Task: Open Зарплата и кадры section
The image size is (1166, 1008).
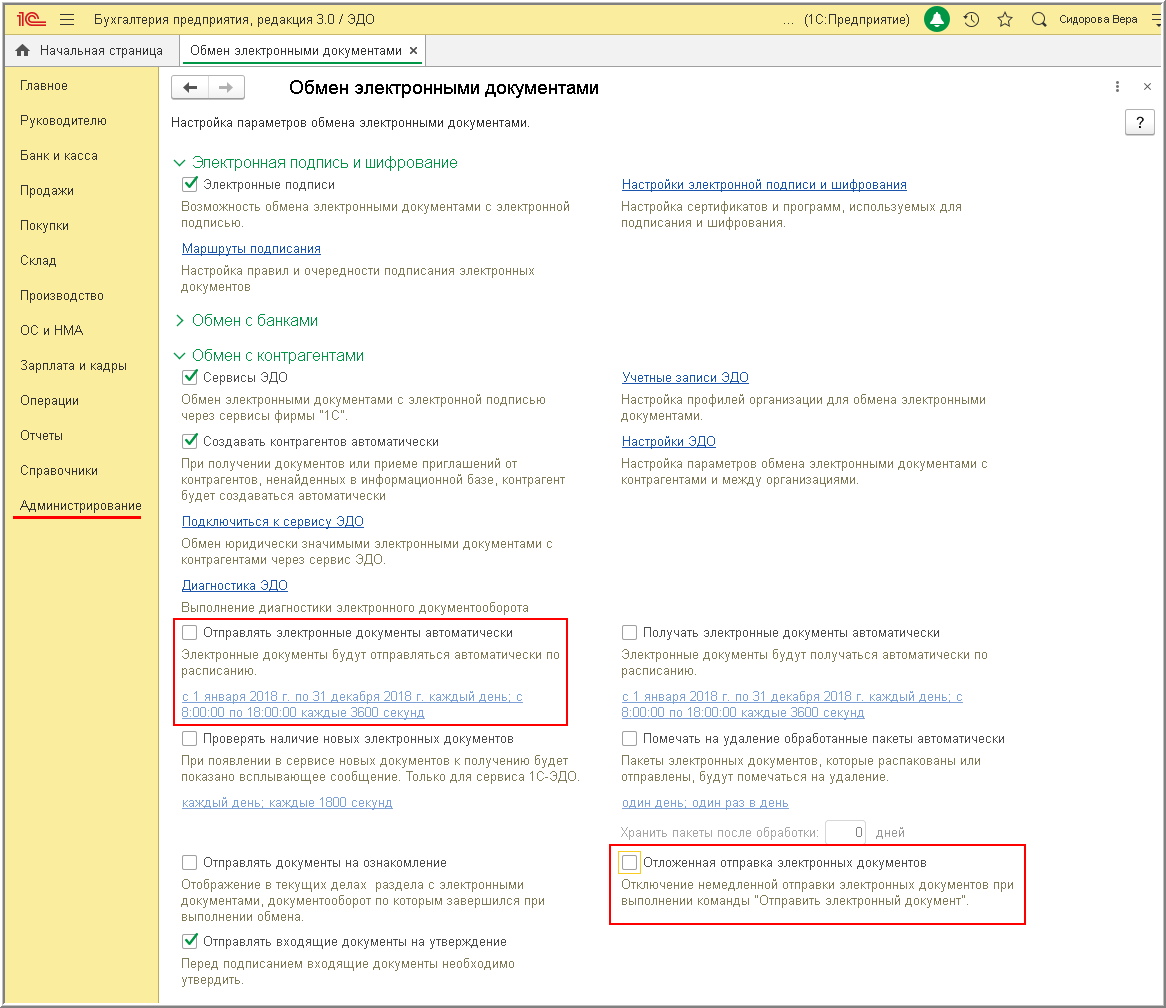Action: (x=73, y=365)
